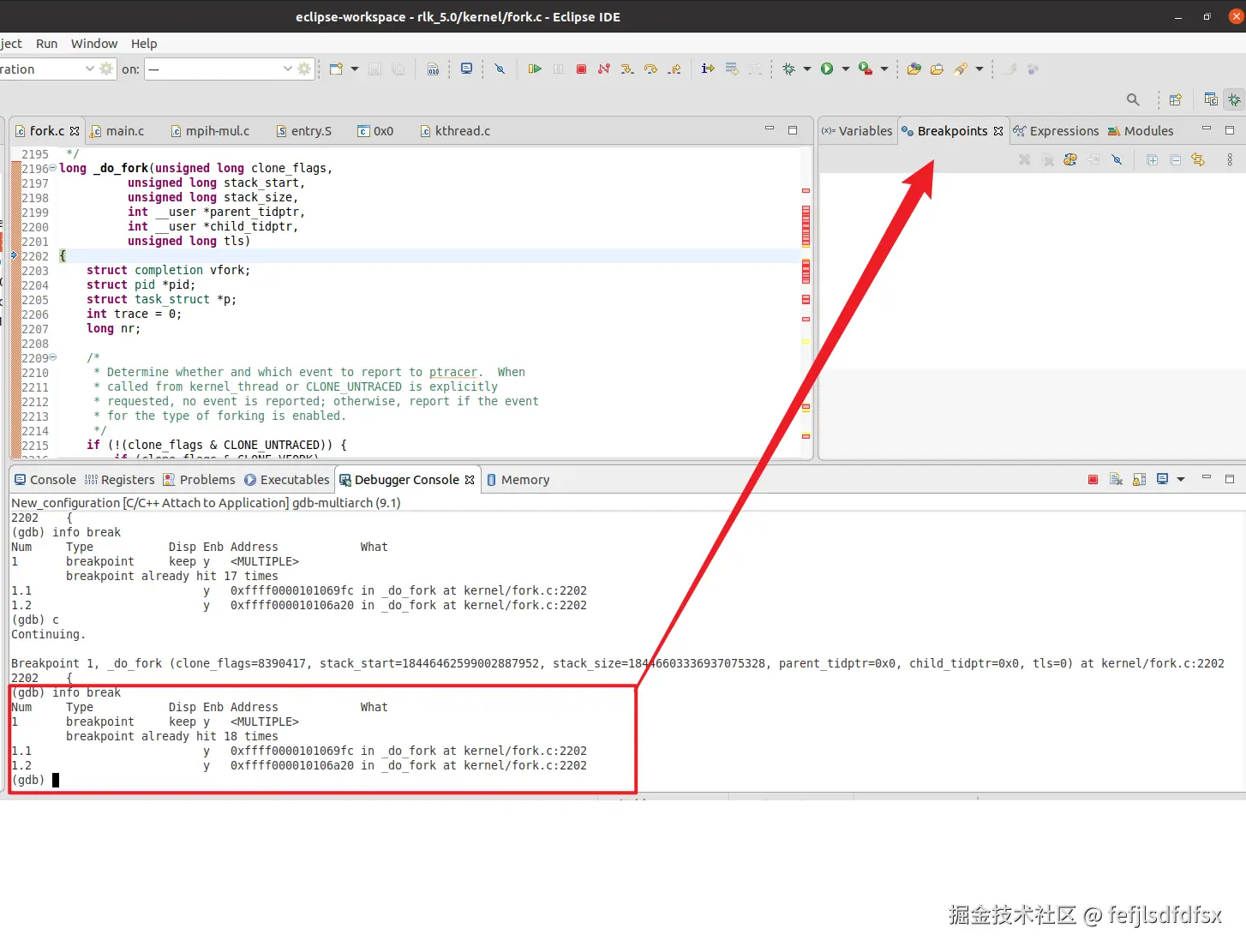Click the magnifier Quick Access search icon
1246x952 pixels.
point(1133,99)
